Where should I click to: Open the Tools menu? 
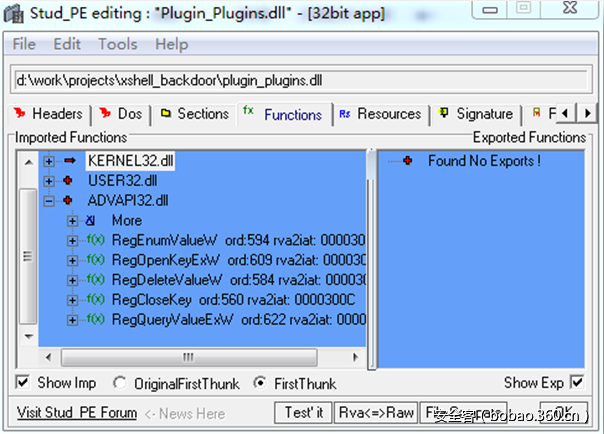click(117, 44)
